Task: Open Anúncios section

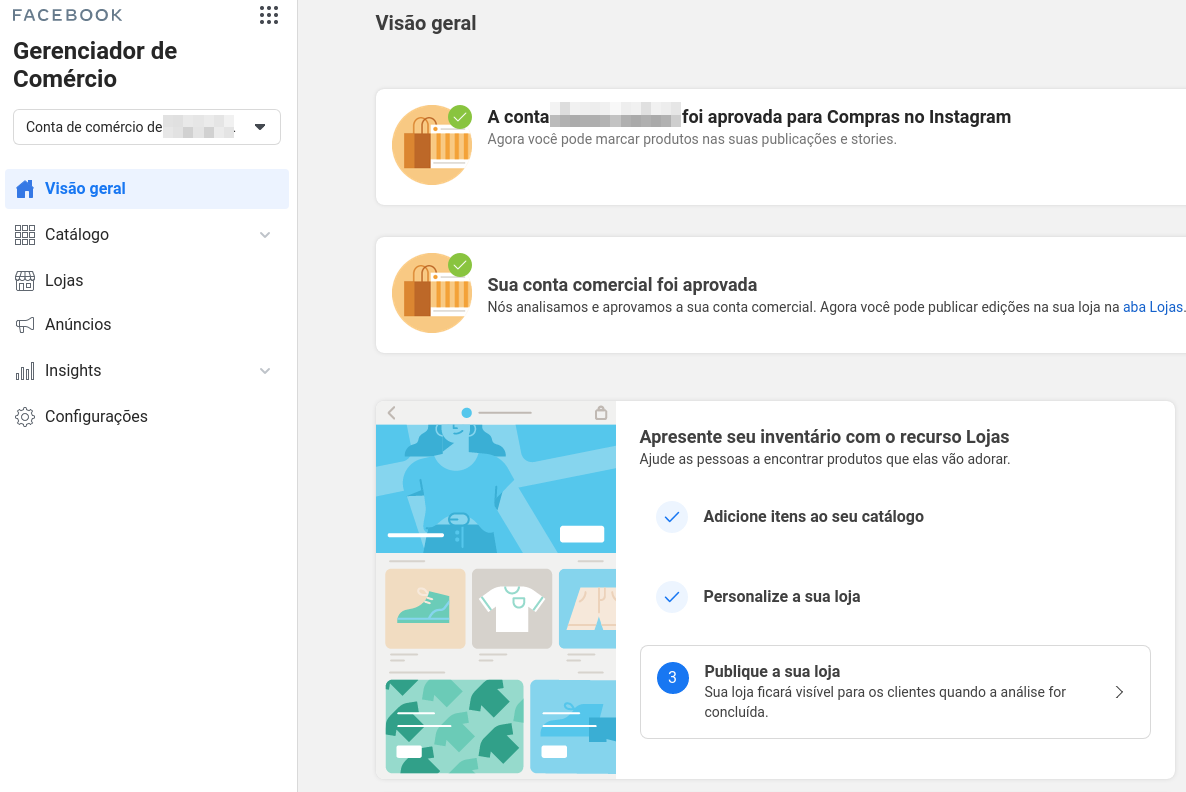Action: (x=147, y=325)
